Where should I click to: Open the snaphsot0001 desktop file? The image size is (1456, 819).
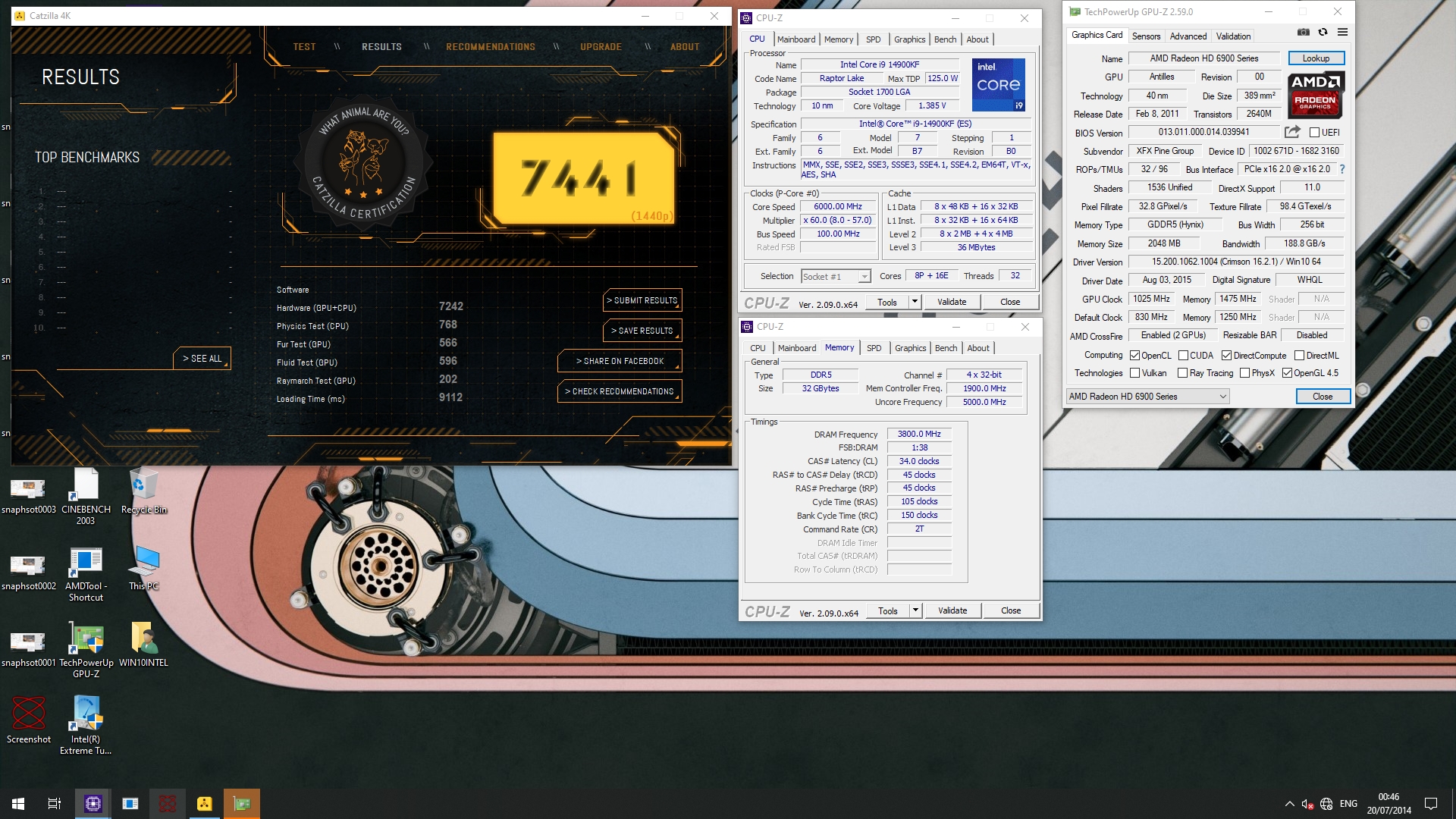coord(28,648)
